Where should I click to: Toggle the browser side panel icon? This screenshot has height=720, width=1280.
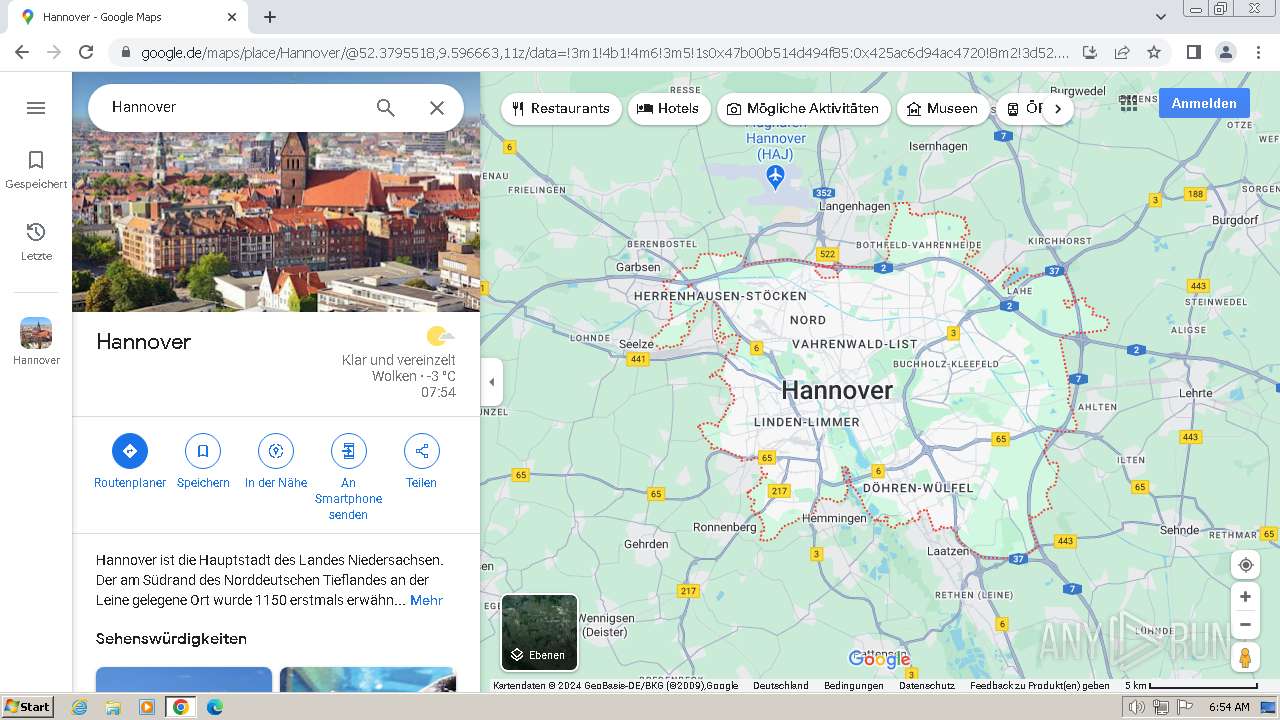1194,53
